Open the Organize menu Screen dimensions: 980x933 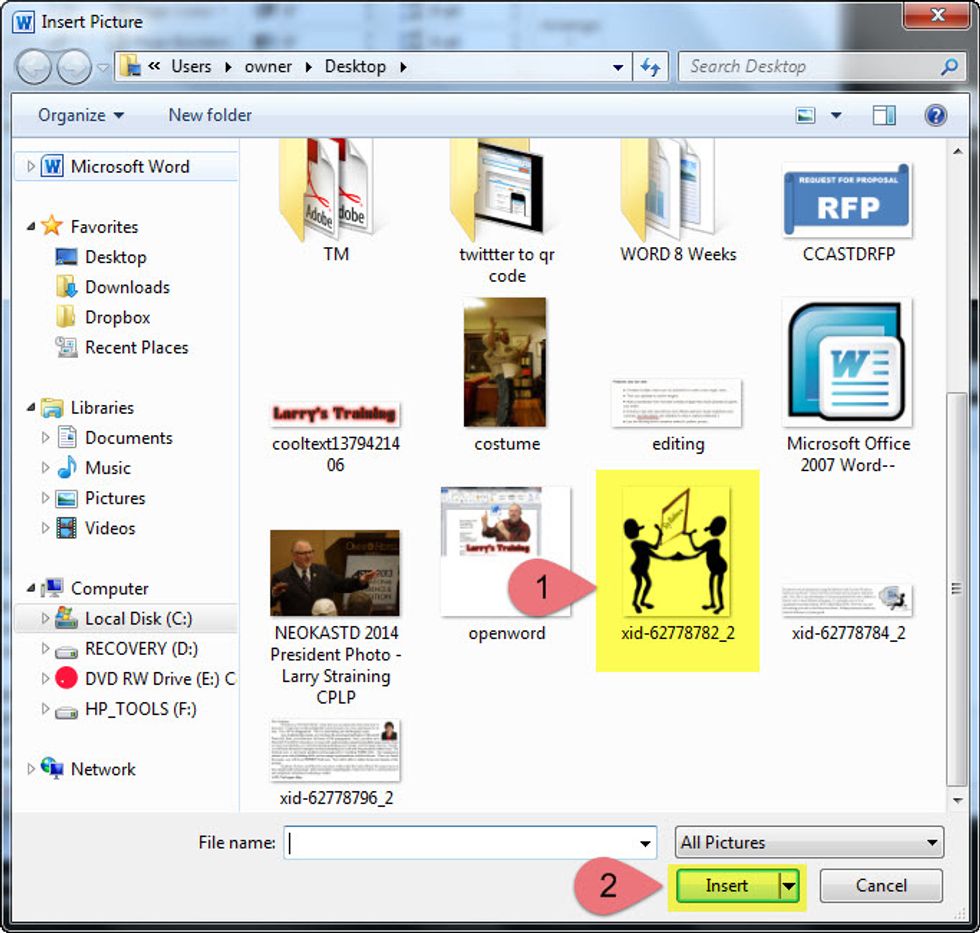click(80, 115)
